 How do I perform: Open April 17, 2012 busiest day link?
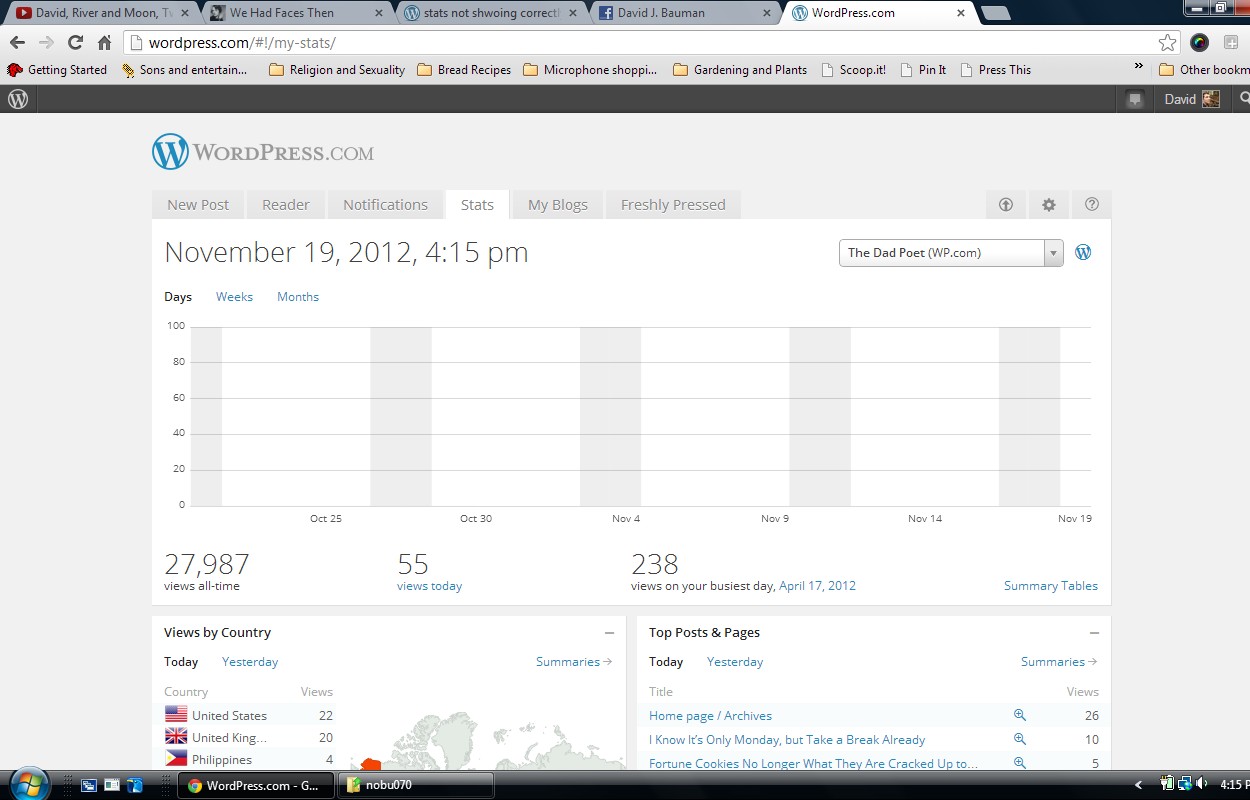coord(817,586)
